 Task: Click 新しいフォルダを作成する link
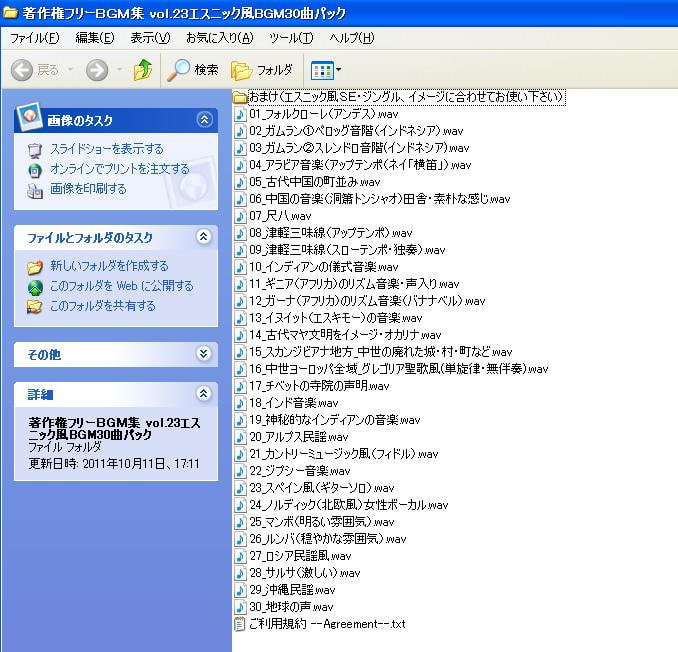pos(109,265)
